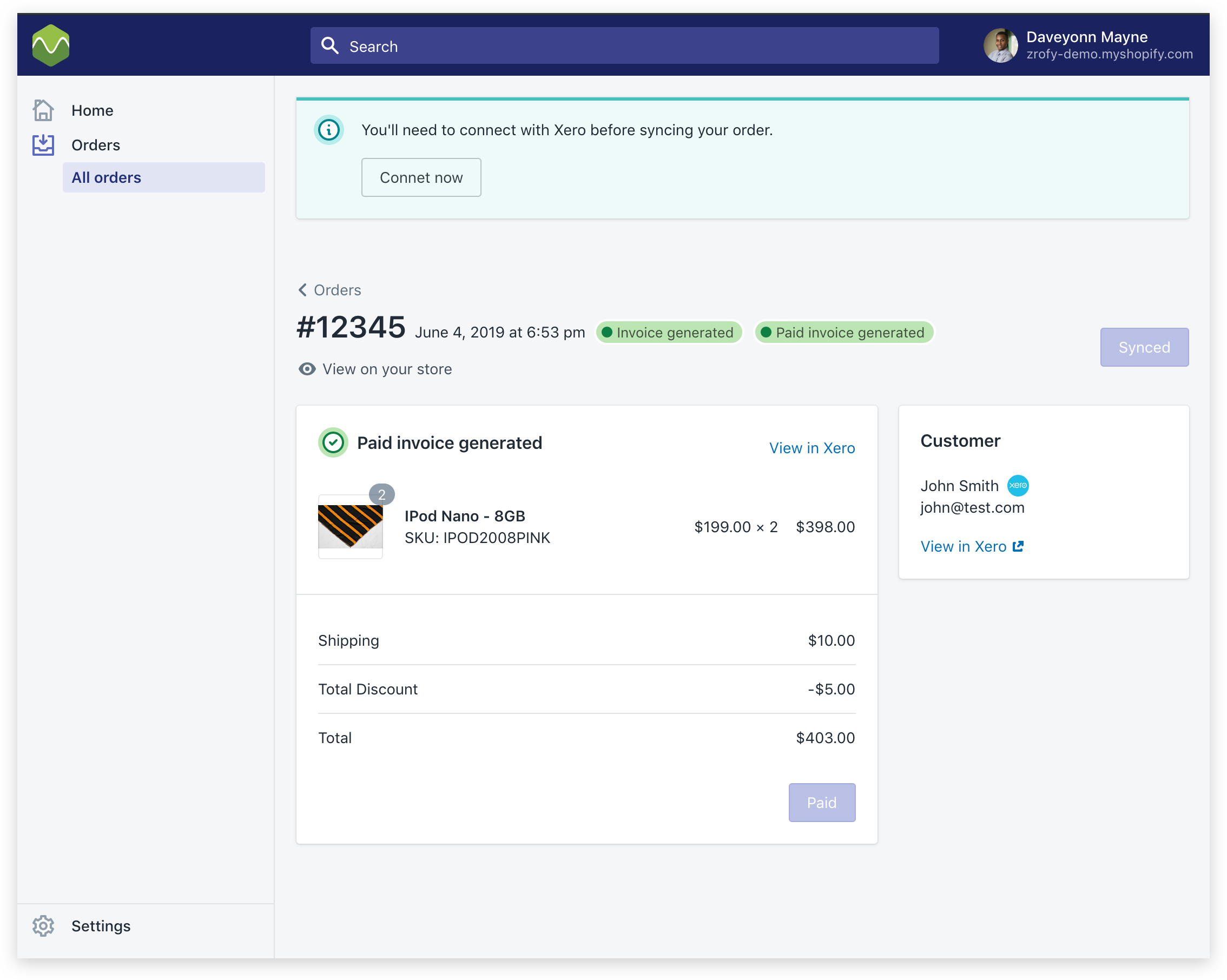The image size is (1227, 980).
Task: Click the Invoice generated status badge
Action: click(669, 332)
